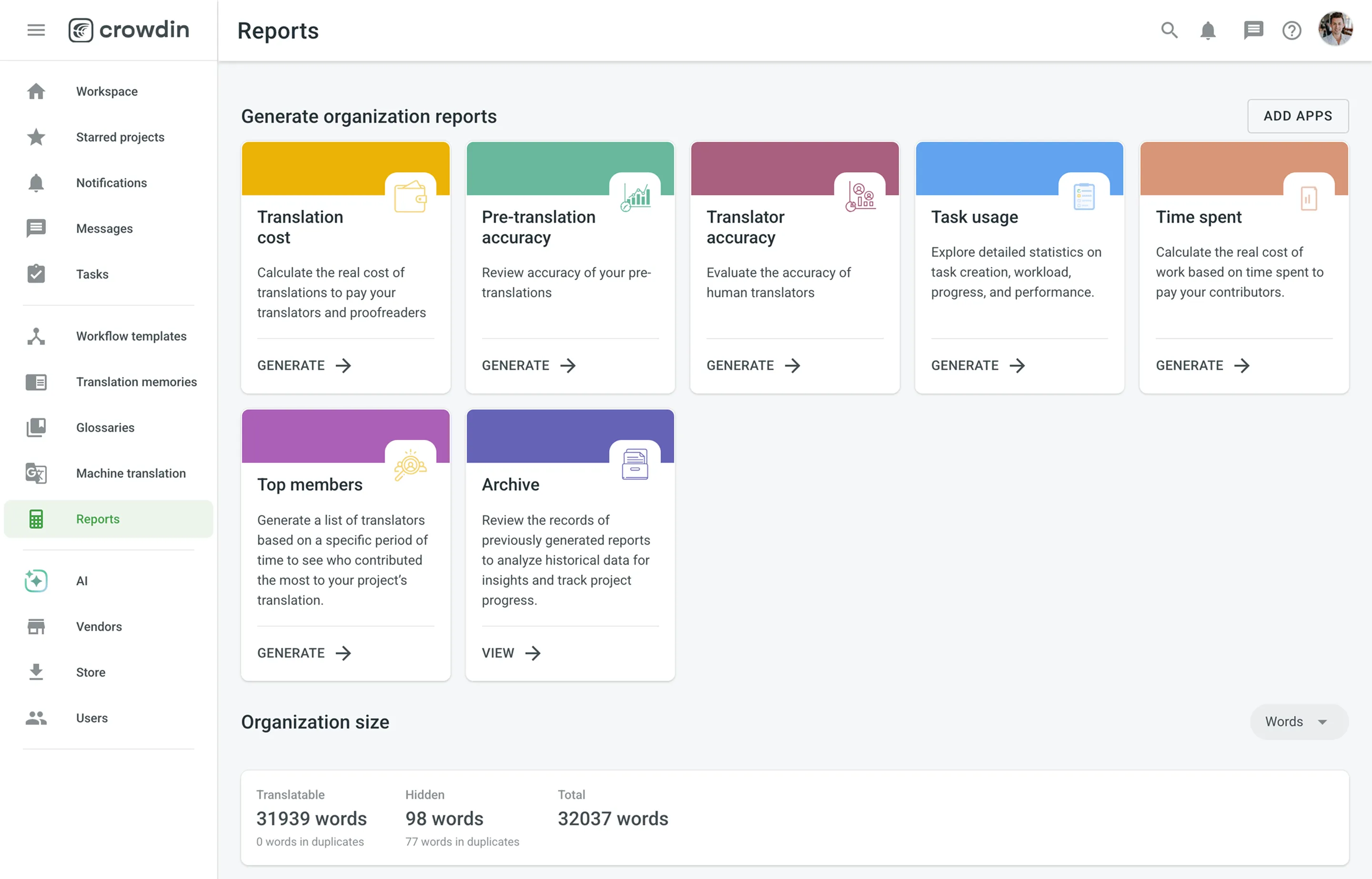
Task: Open notifications bell in top bar
Action: (x=1208, y=30)
